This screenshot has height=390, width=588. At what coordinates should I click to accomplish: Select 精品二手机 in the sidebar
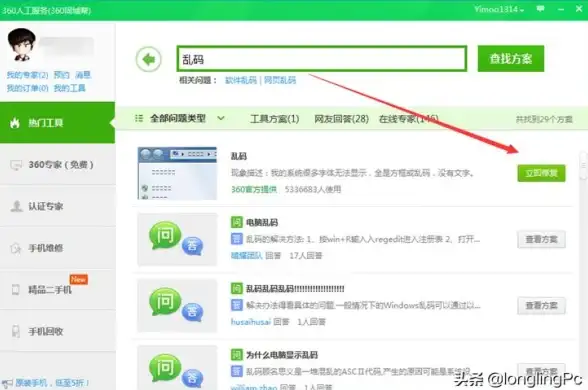(57, 290)
